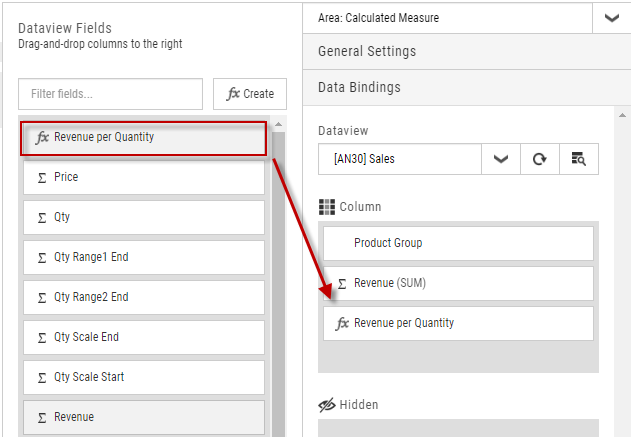Focus the Filter fields input
Image resolution: width=631 pixels, height=437 pixels.
(x=110, y=94)
